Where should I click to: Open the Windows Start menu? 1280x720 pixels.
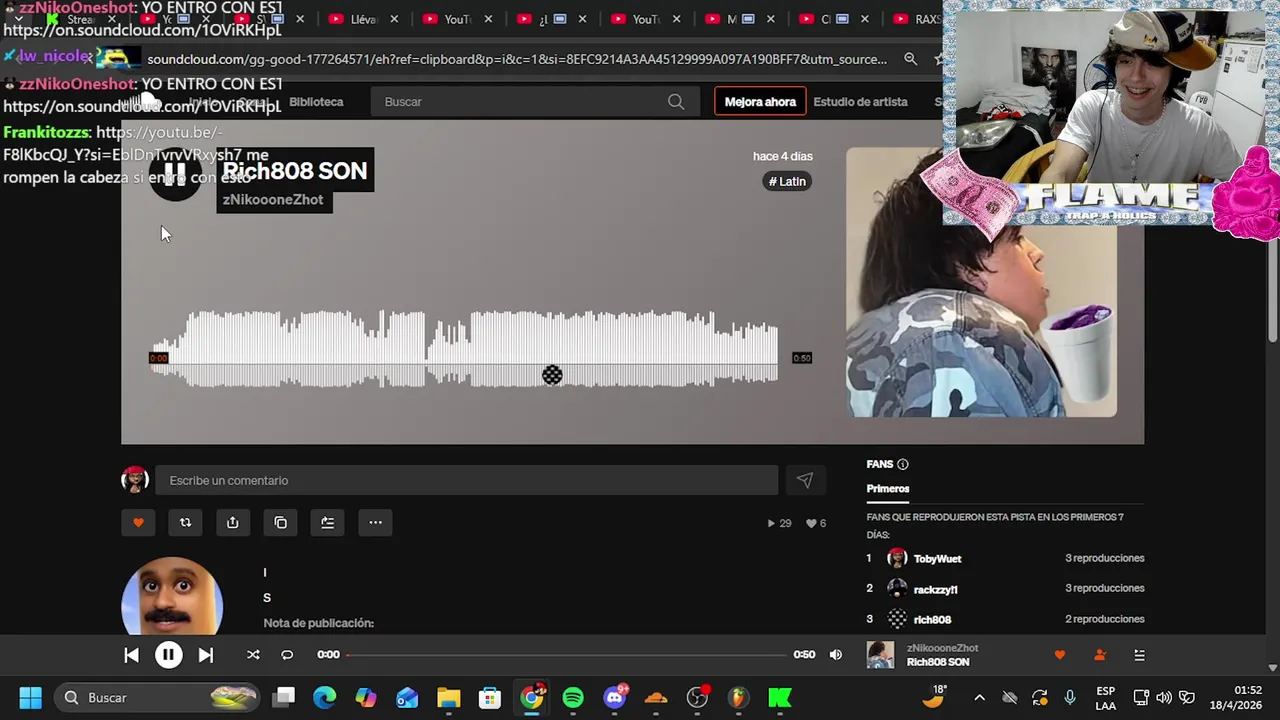[x=30, y=697]
